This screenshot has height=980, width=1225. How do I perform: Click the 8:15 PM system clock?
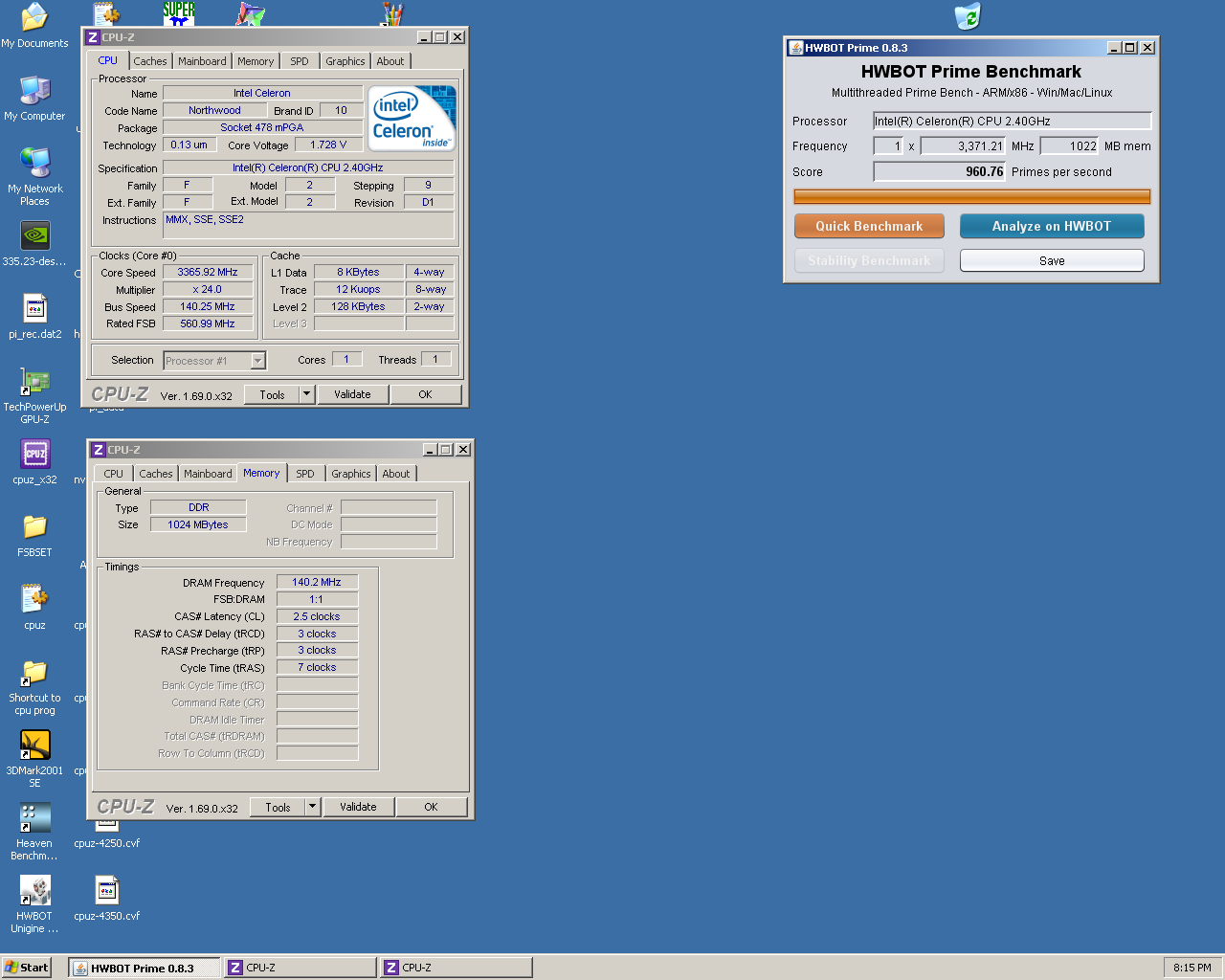[x=1192, y=968]
